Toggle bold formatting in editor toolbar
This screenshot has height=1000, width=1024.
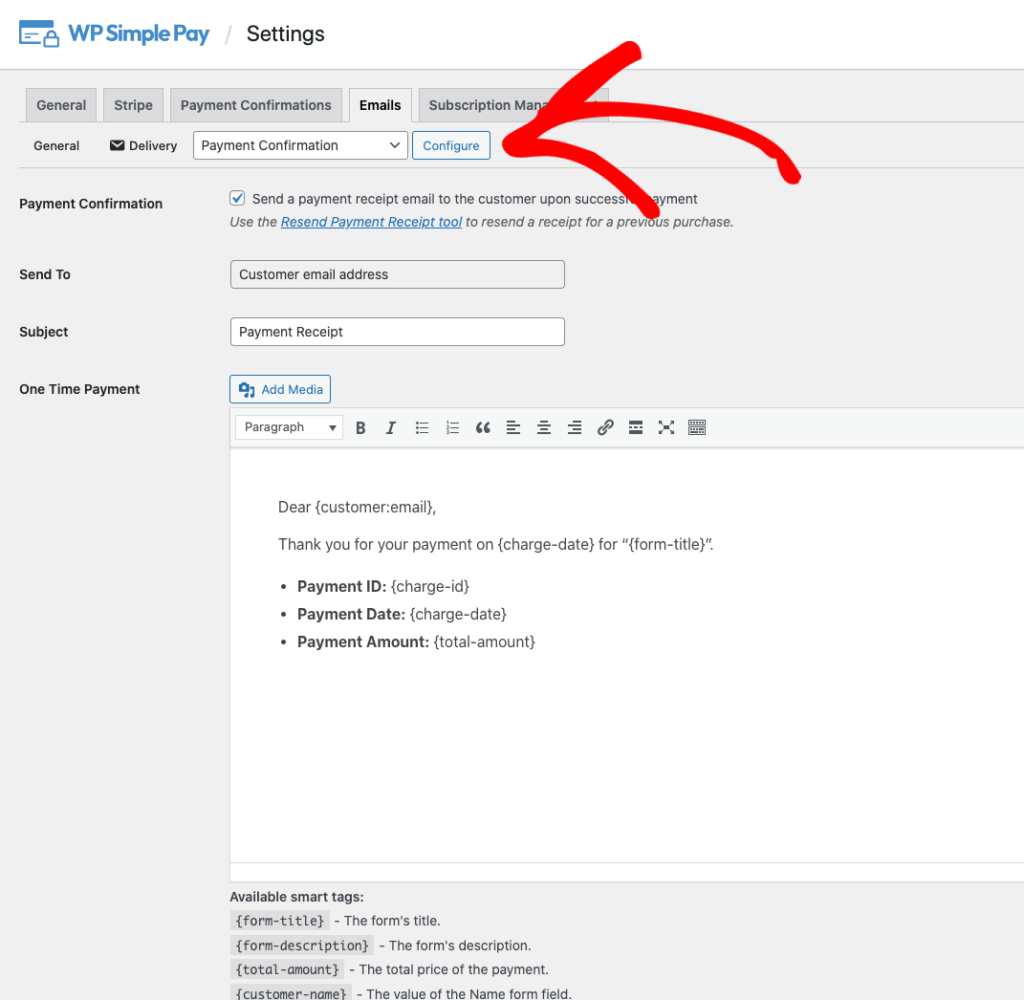click(361, 428)
